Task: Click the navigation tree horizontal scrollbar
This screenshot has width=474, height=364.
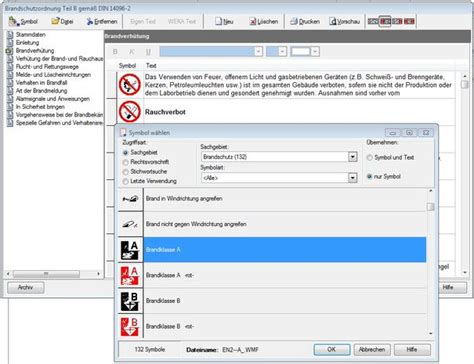Action: tap(46, 274)
